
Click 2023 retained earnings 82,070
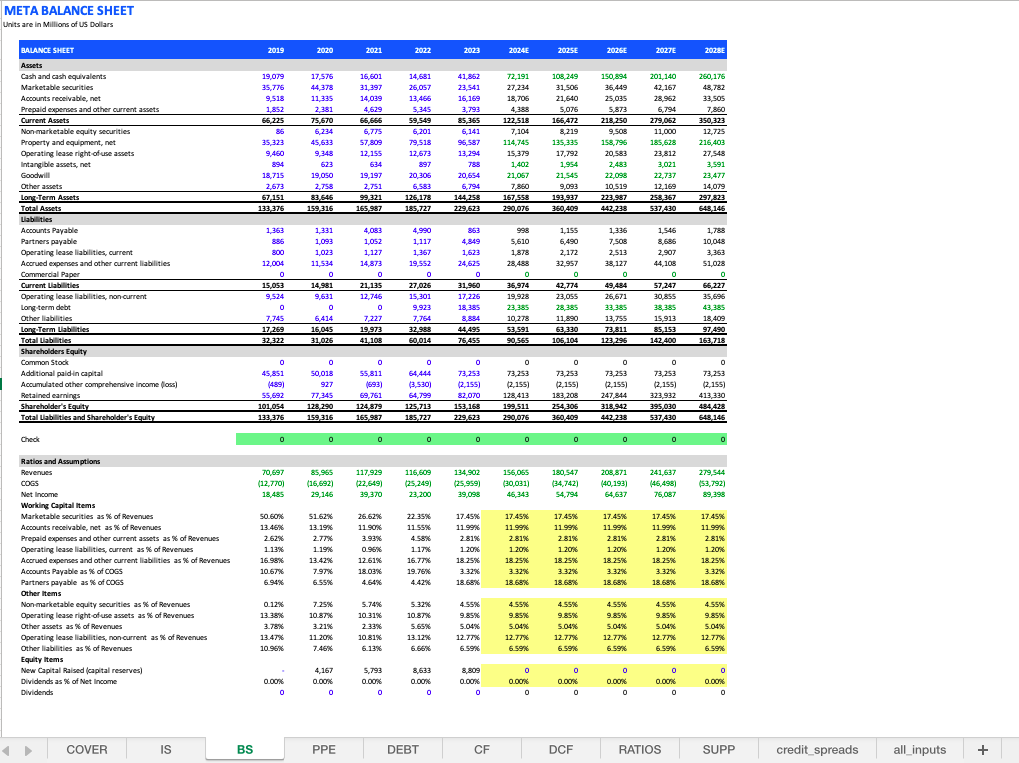(x=469, y=396)
